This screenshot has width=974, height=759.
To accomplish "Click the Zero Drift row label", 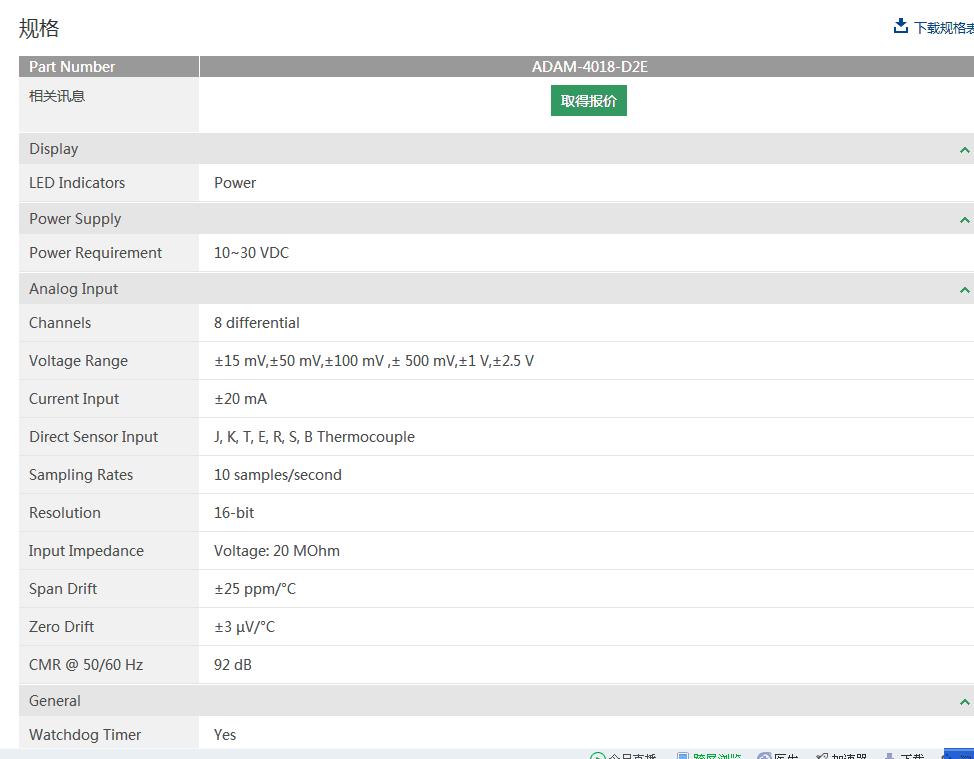I will (61, 627).
